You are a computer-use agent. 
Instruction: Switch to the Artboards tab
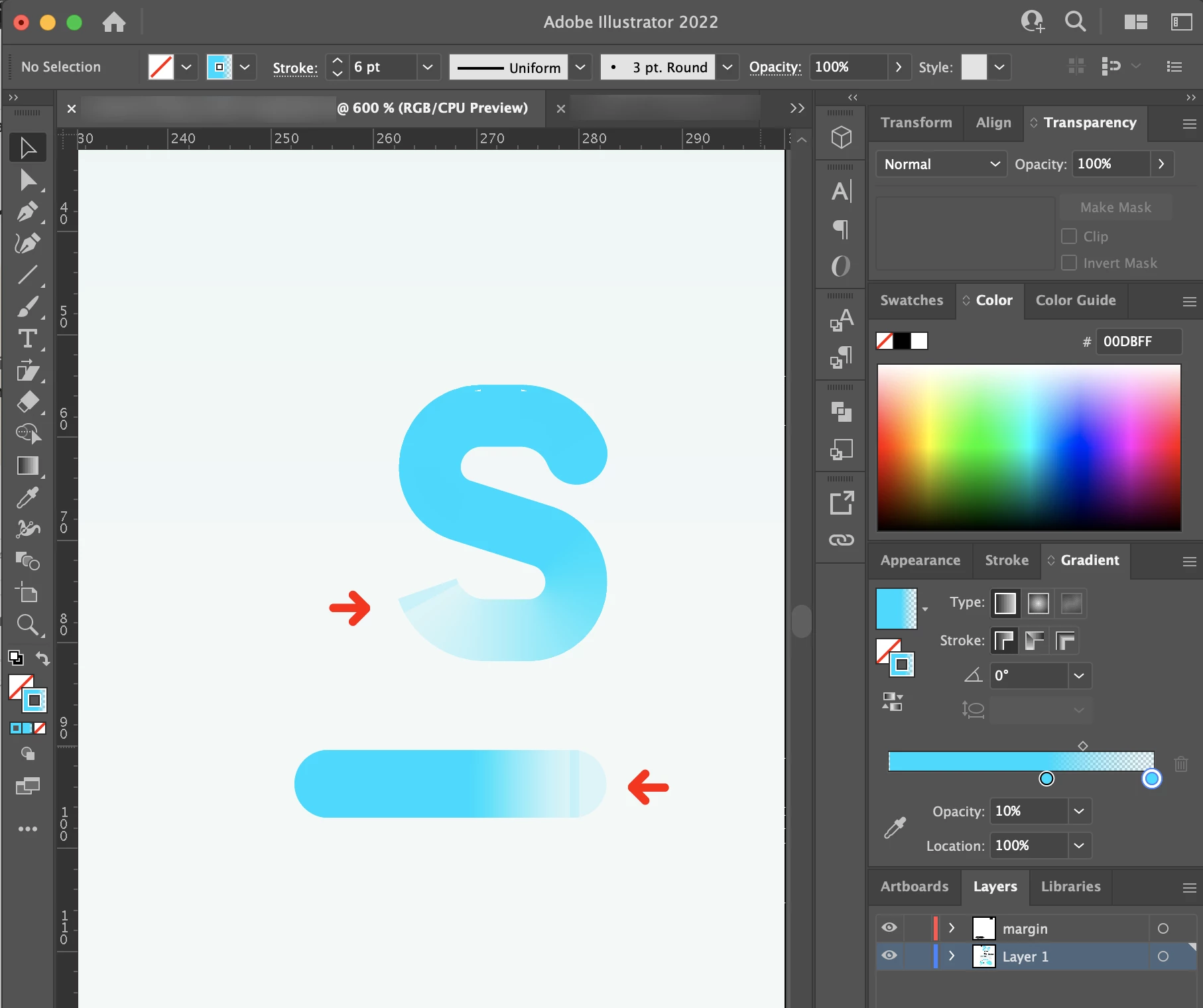tap(915, 887)
